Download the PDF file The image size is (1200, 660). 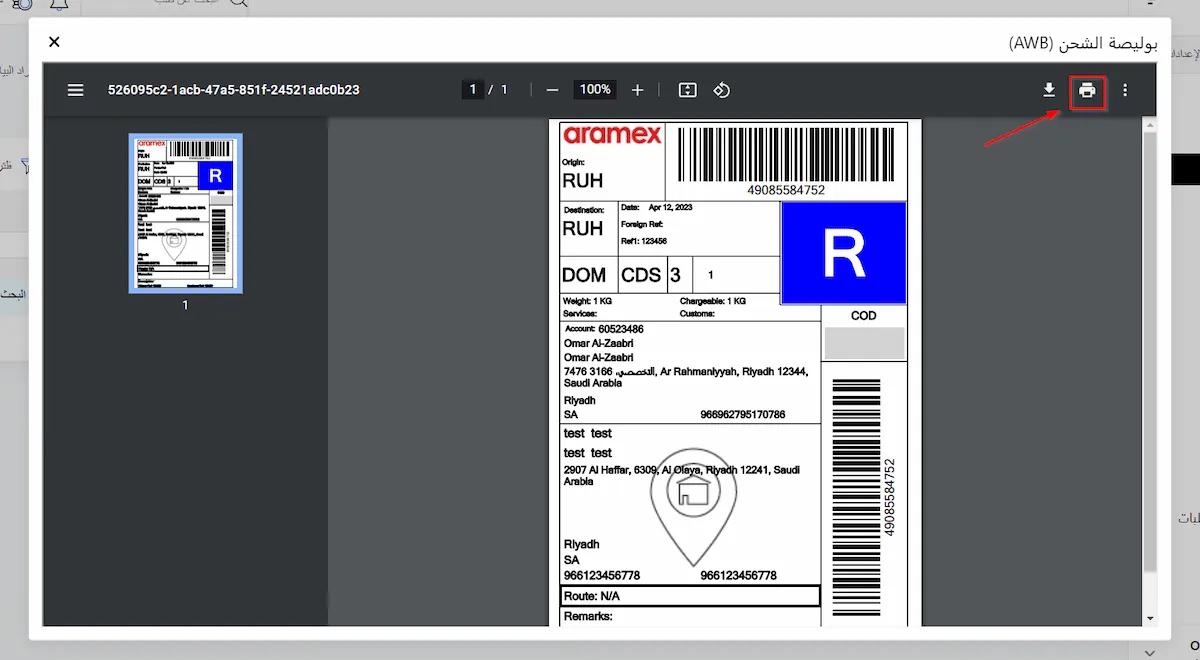(1049, 90)
